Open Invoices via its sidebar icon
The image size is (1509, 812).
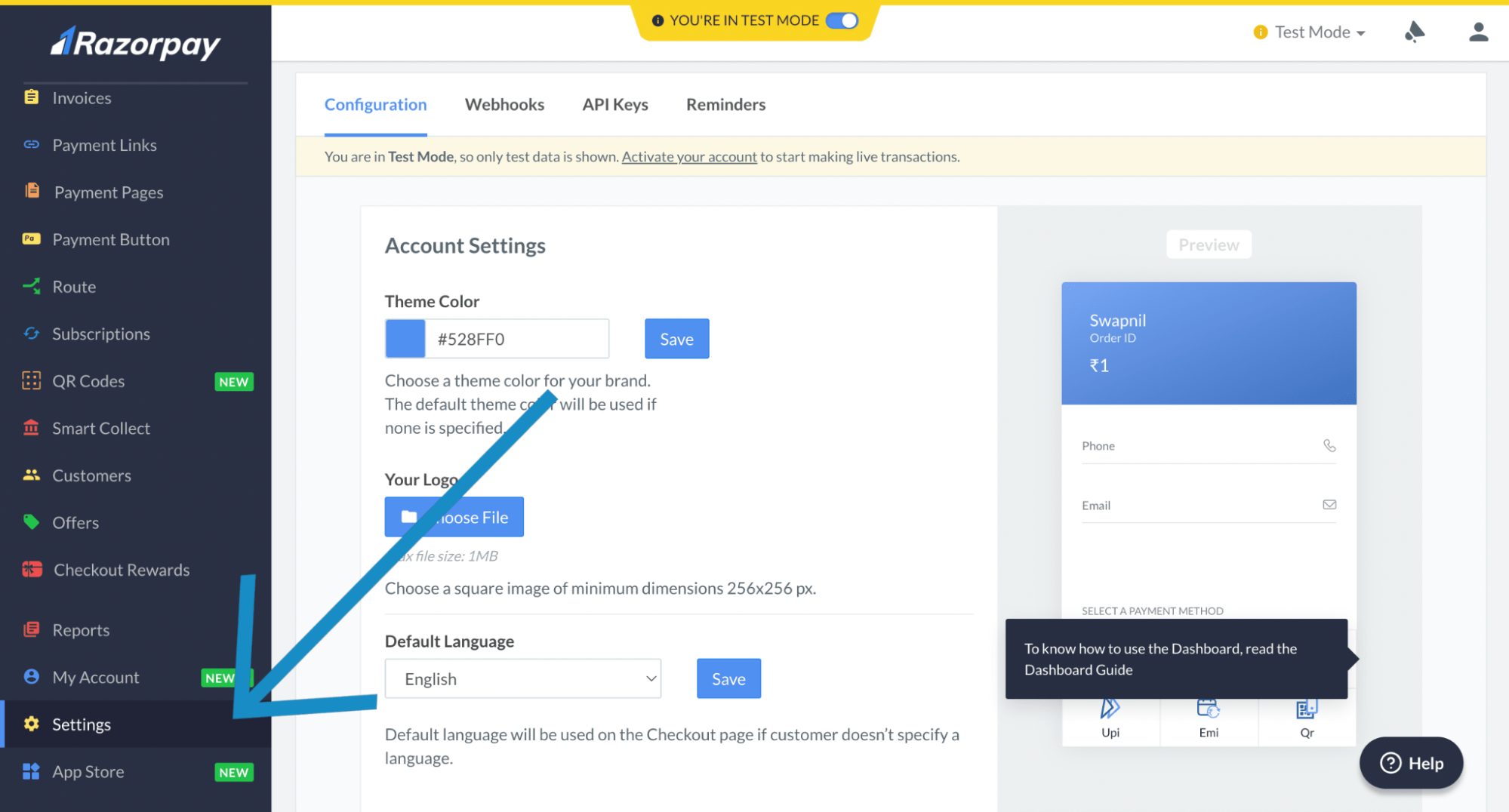point(31,97)
